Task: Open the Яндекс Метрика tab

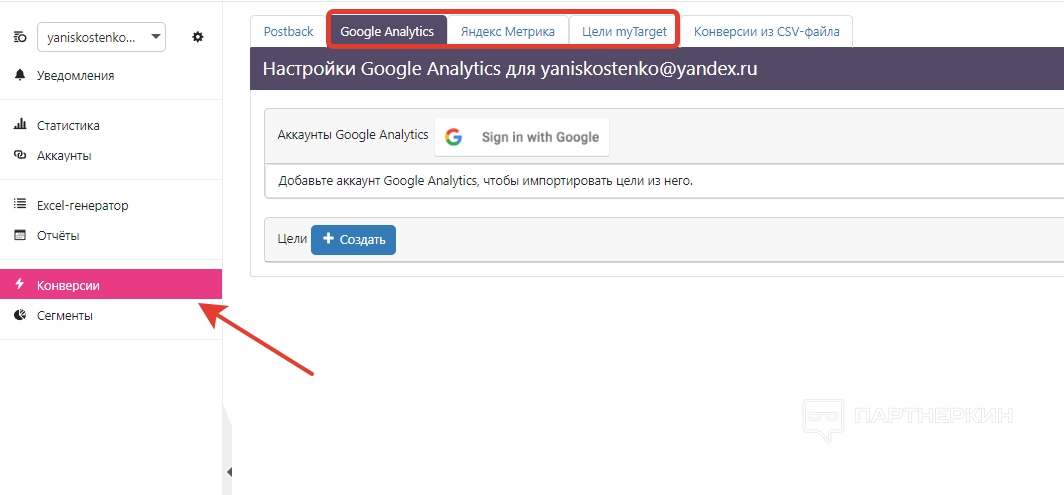Action: pos(507,31)
